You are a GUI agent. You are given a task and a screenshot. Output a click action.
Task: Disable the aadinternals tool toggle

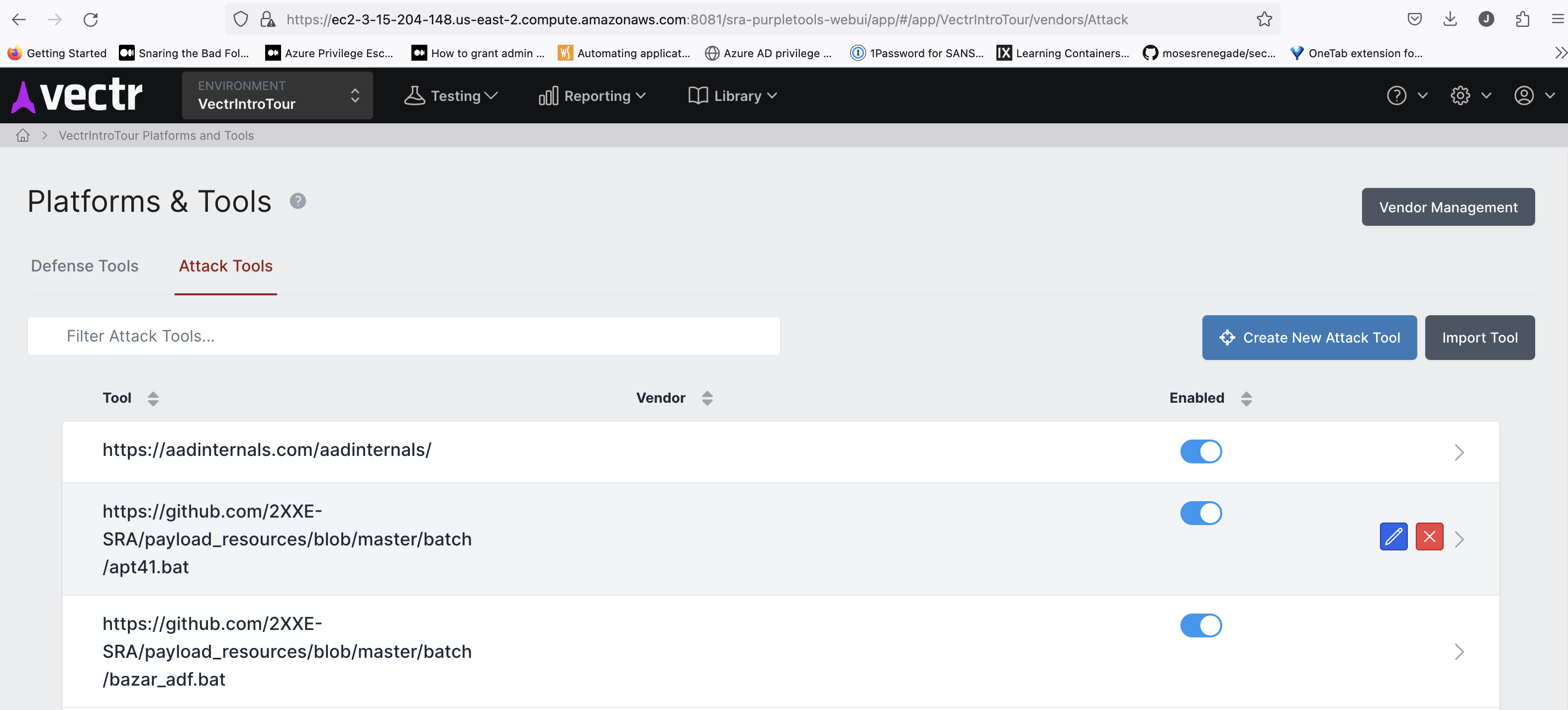(x=1200, y=451)
